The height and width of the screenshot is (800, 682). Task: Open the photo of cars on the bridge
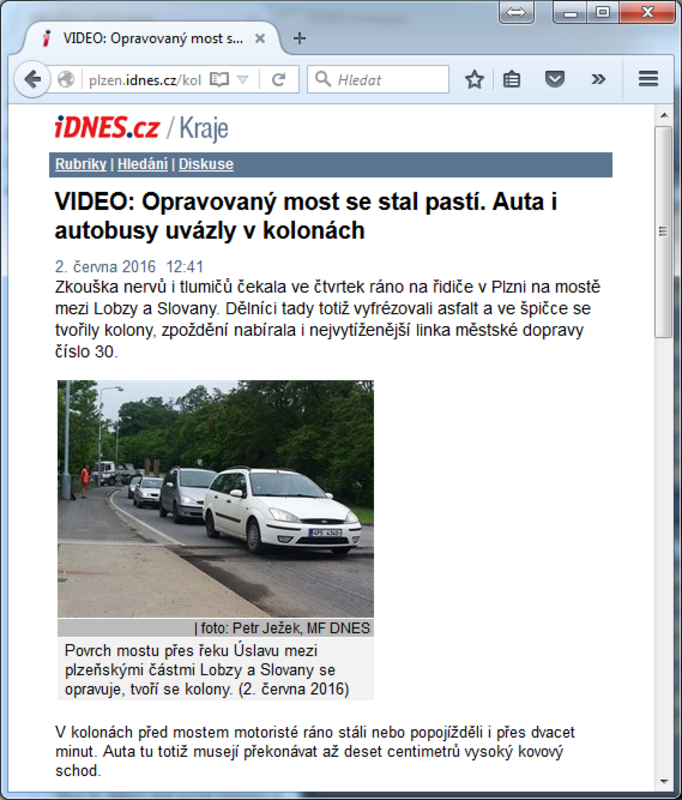click(x=215, y=498)
